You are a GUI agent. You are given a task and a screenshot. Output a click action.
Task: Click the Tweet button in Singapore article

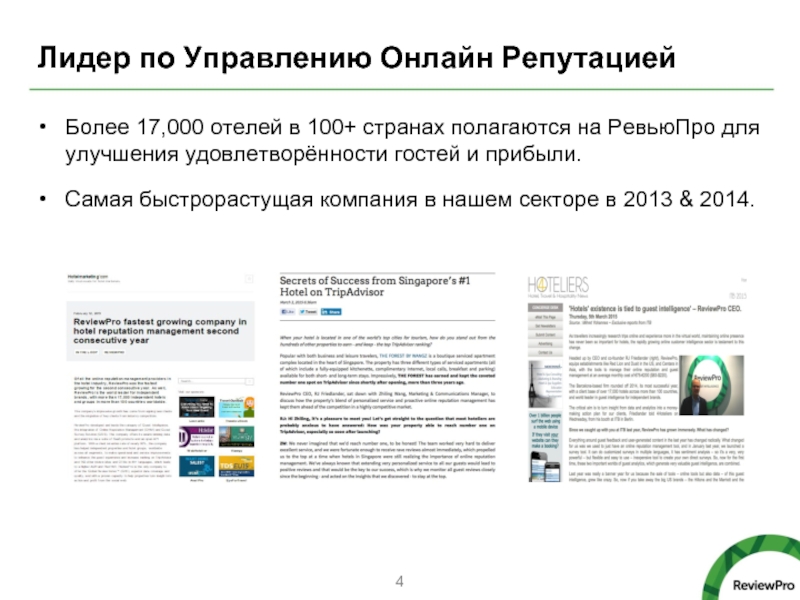(x=308, y=312)
